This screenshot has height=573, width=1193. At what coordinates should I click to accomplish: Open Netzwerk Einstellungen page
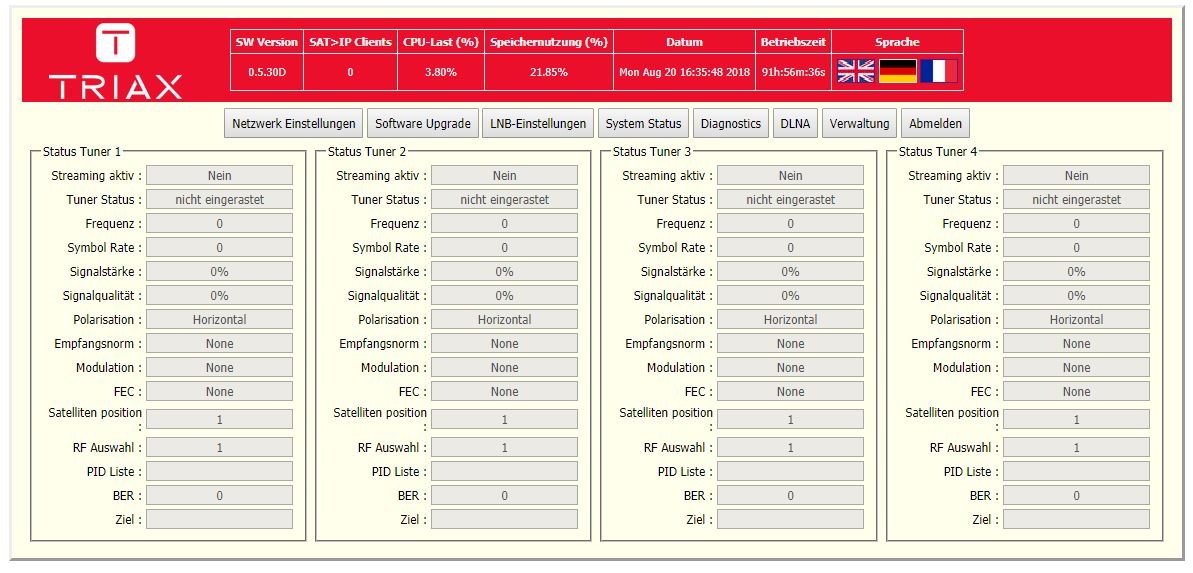coord(294,123)
